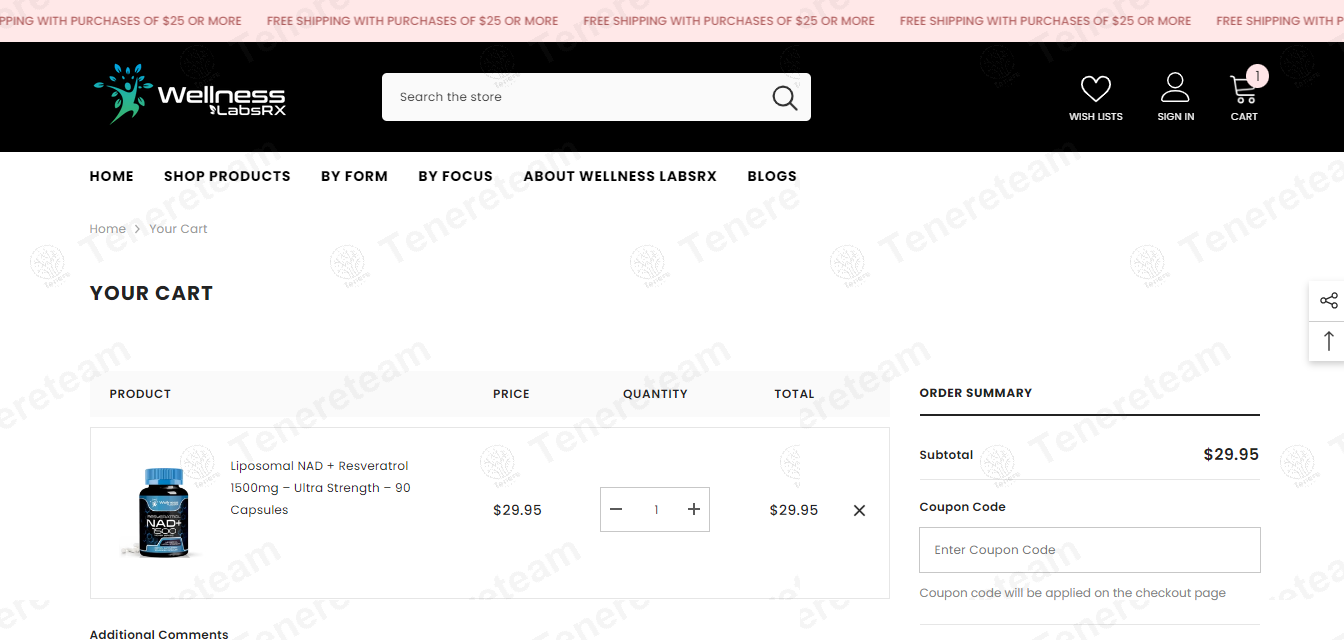This screenshot has width=1344, height=640.
Task: Click the Sign In account icon
Action: coord(1175,88)
